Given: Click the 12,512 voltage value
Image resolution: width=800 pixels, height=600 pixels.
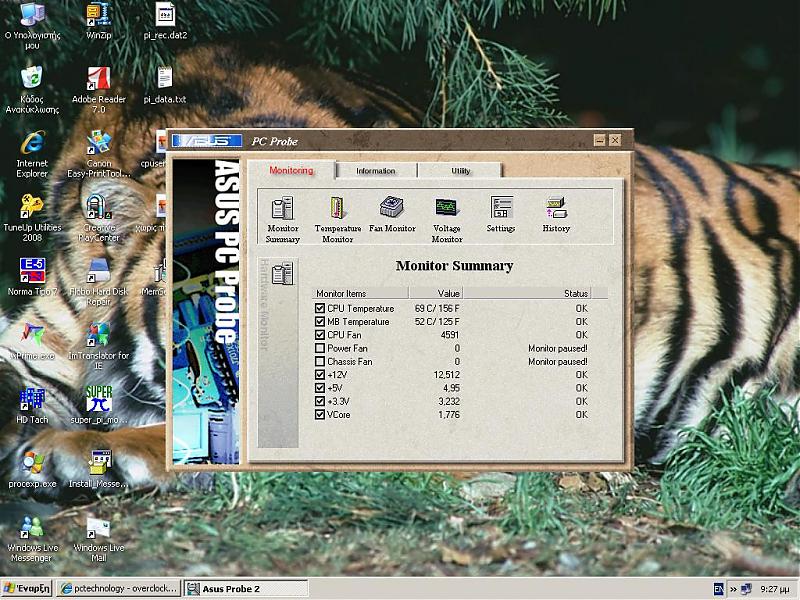Looking at the screenshot, I should tap(446, 374).
